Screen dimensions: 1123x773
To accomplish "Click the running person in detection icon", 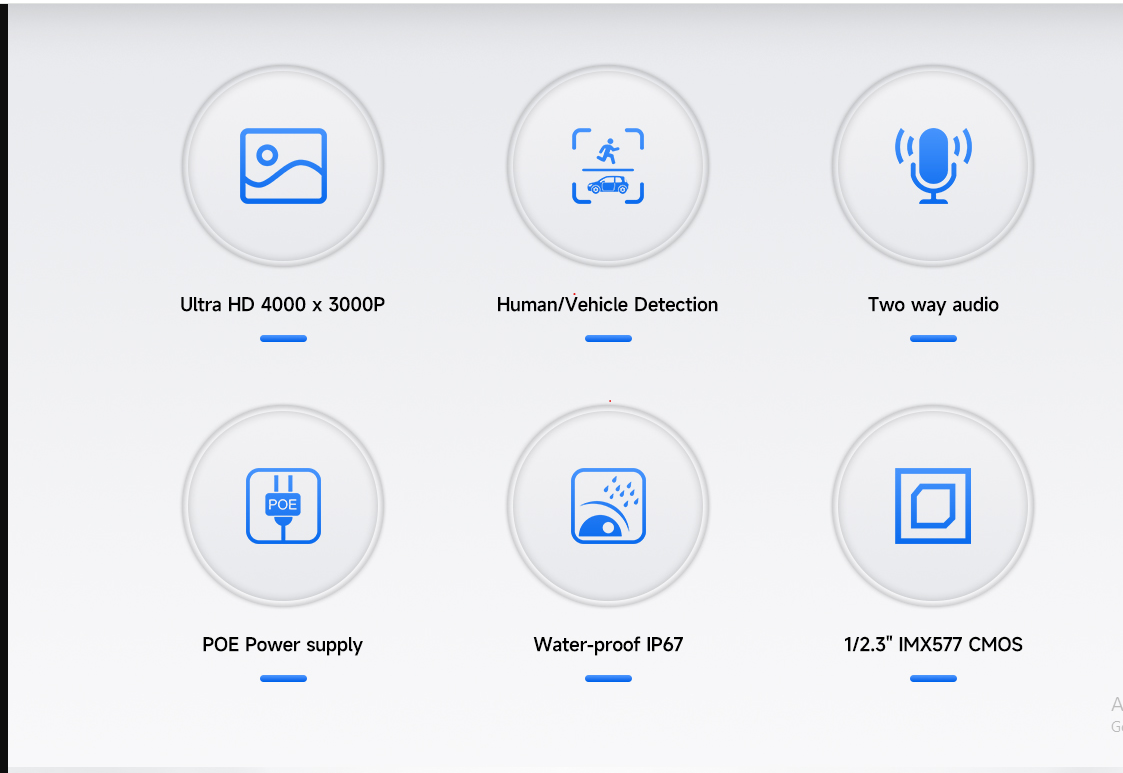I will [x=608, y=151].
